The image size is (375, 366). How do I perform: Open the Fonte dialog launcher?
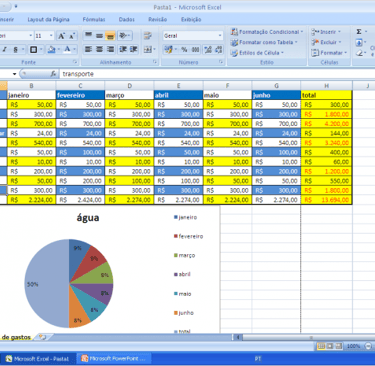coord(75,62)
